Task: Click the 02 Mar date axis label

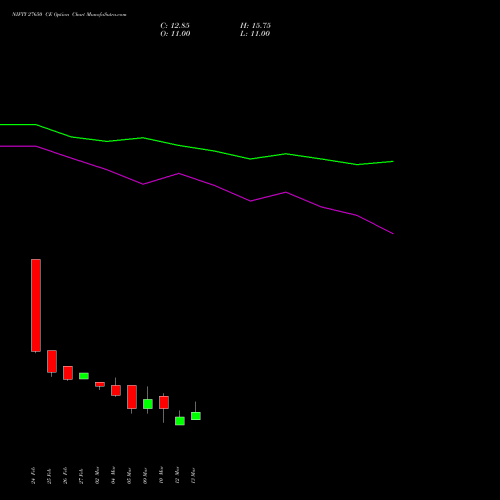Action: pos(97,476)
